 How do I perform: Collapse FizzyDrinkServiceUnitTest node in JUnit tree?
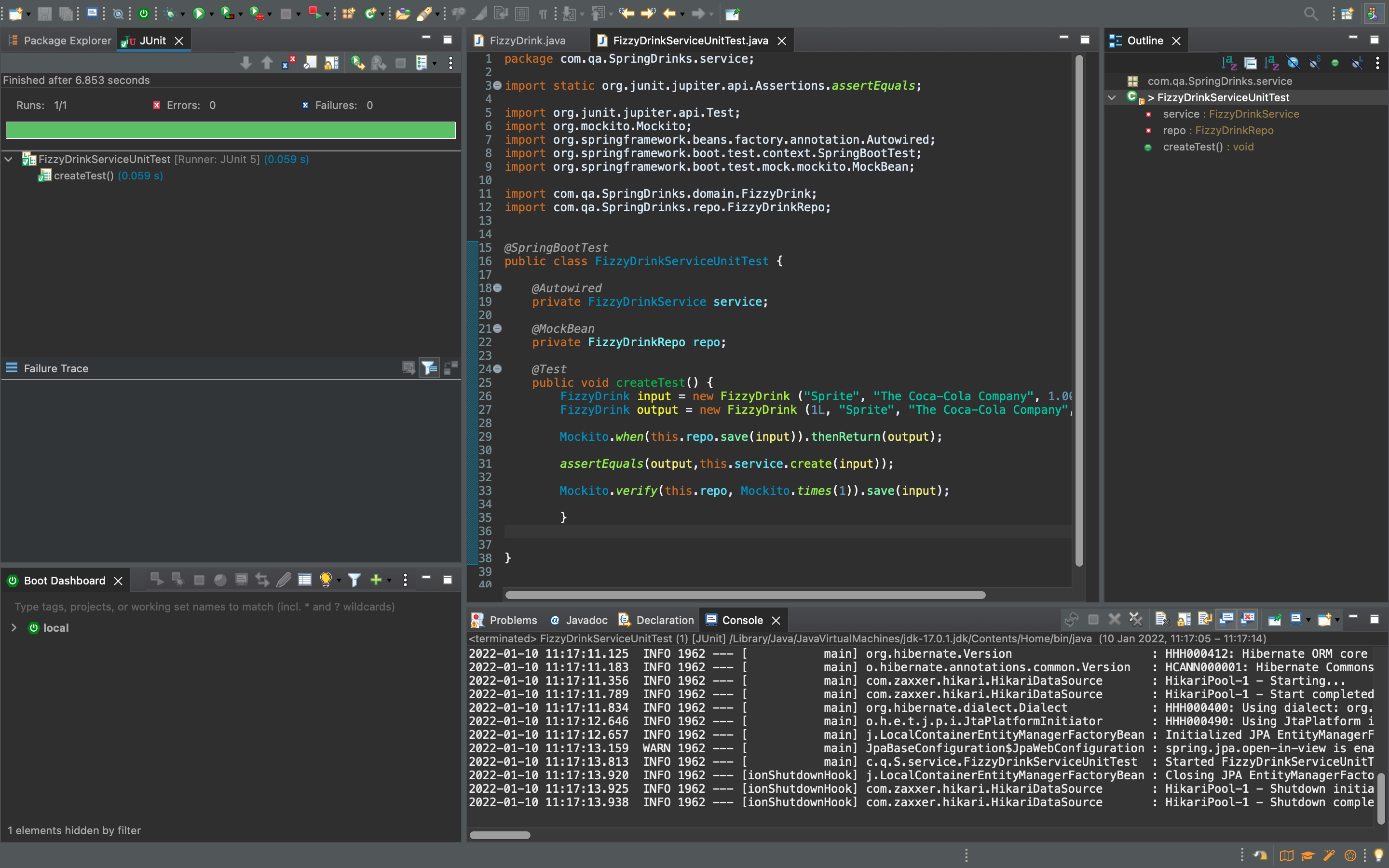coord(9,160)
